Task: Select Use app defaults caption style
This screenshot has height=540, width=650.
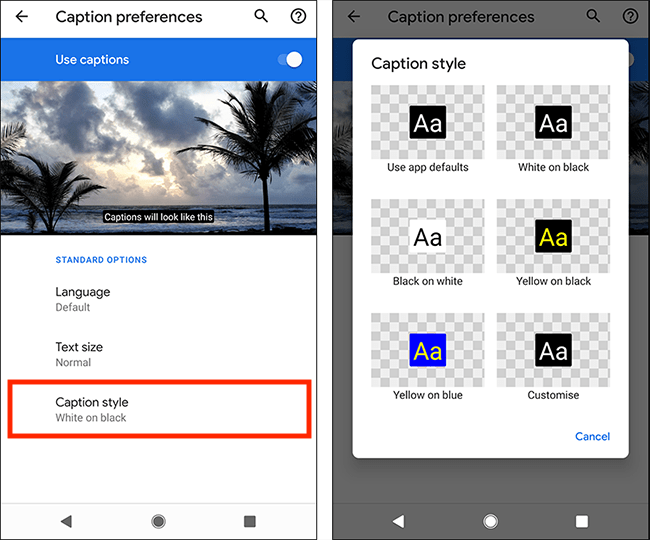Action: click(x=427, y=124)
